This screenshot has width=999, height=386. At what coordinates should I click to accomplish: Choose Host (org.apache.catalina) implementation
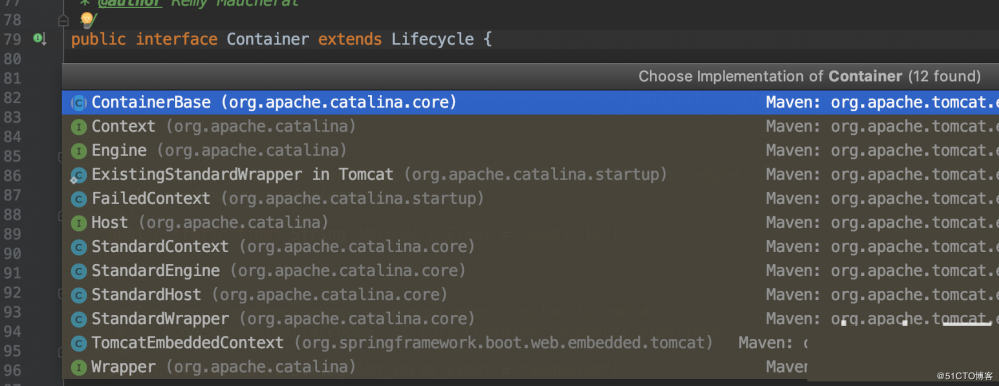point(530,223)
